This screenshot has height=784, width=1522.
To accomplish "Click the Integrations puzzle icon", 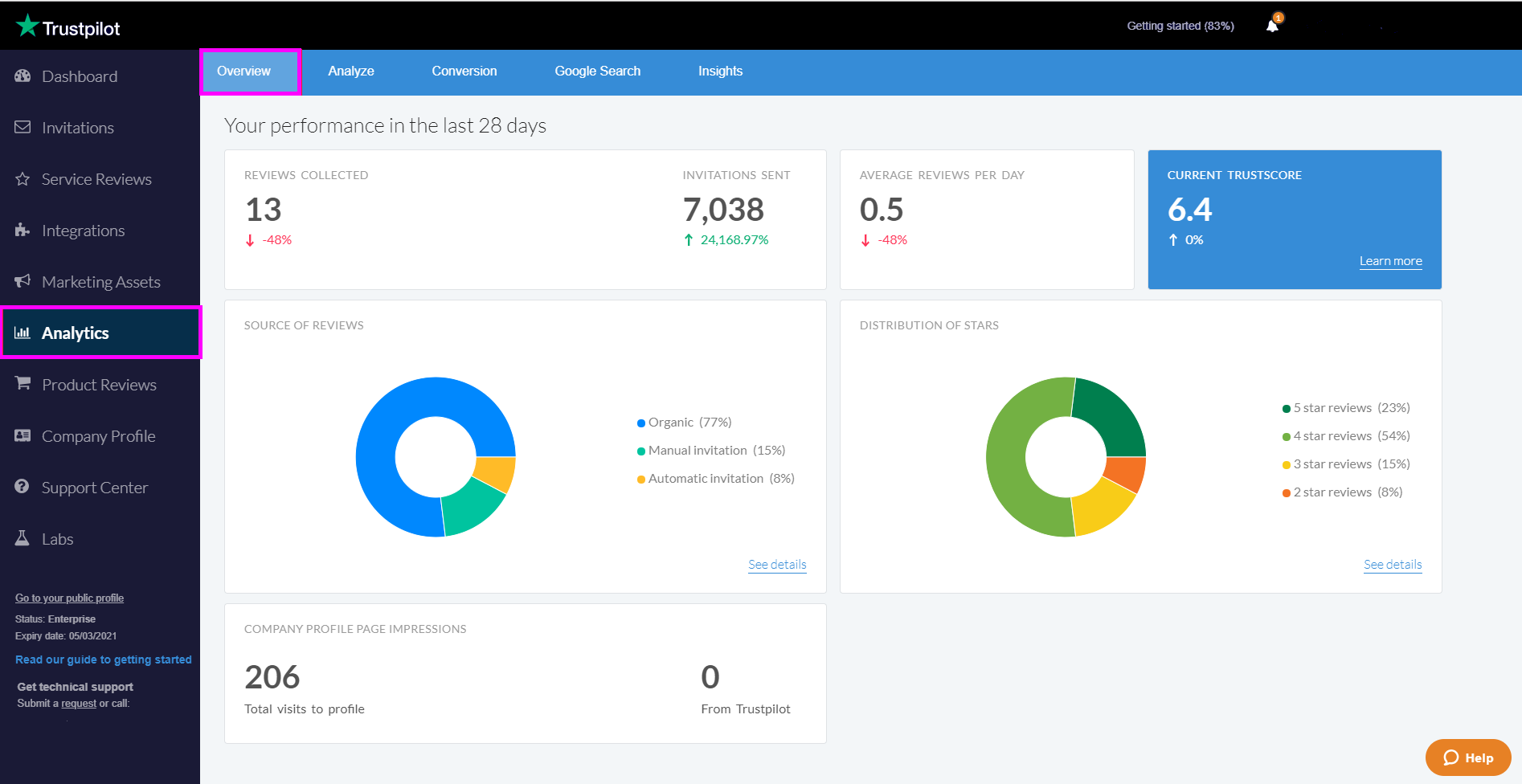I will (23, 230).
